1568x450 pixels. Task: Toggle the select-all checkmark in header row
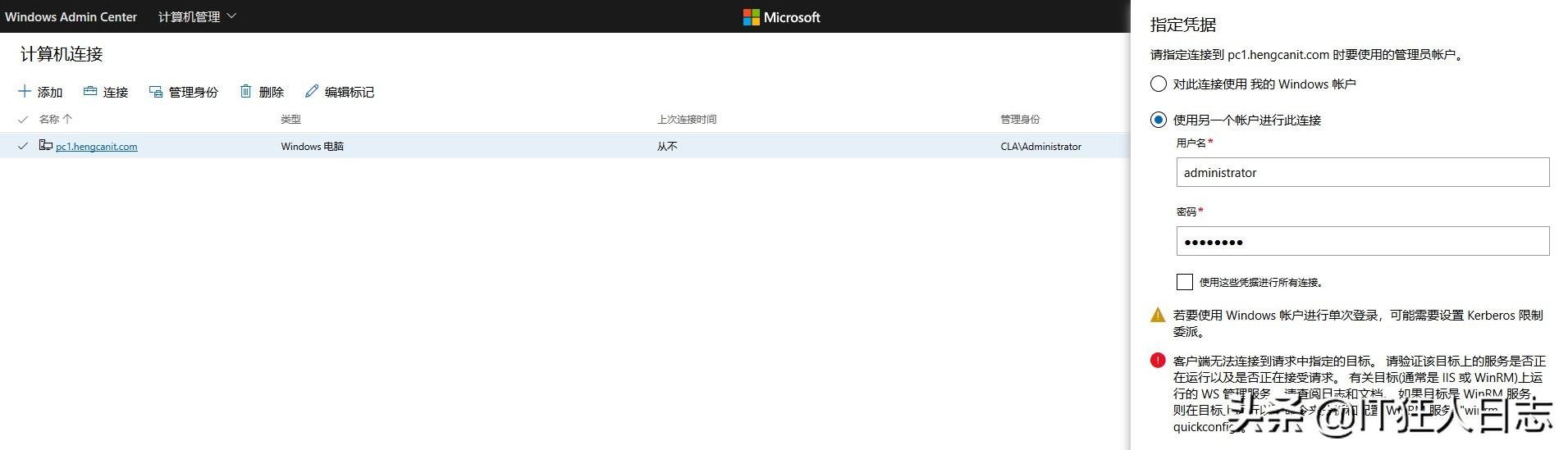(x=23, y=119)
